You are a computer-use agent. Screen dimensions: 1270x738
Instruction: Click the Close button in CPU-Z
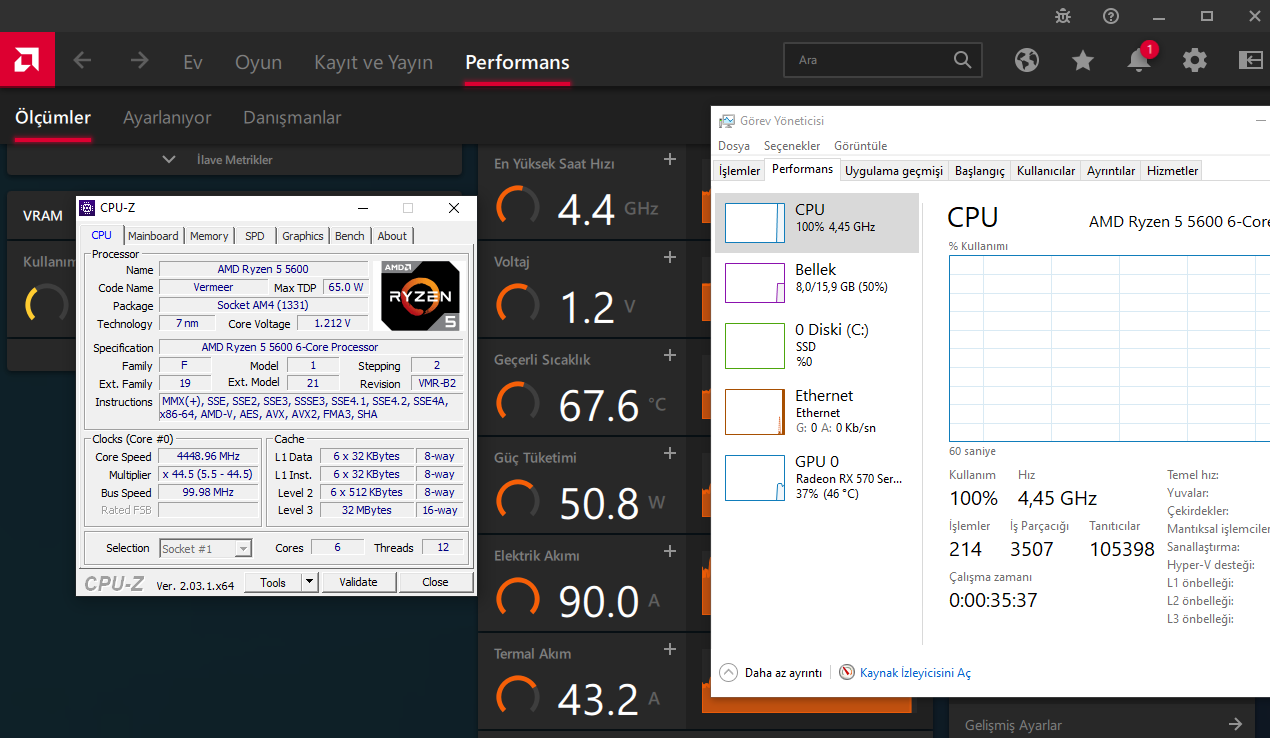click(435, 582)
